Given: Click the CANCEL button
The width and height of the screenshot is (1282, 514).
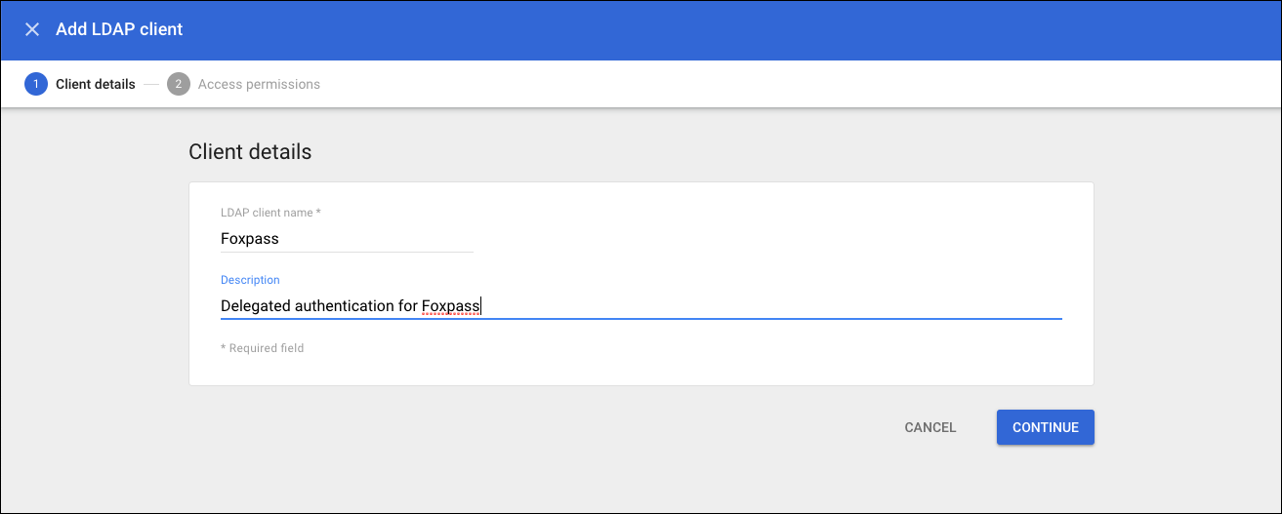Looking at the screenshot, I should [x=930, y=427].
